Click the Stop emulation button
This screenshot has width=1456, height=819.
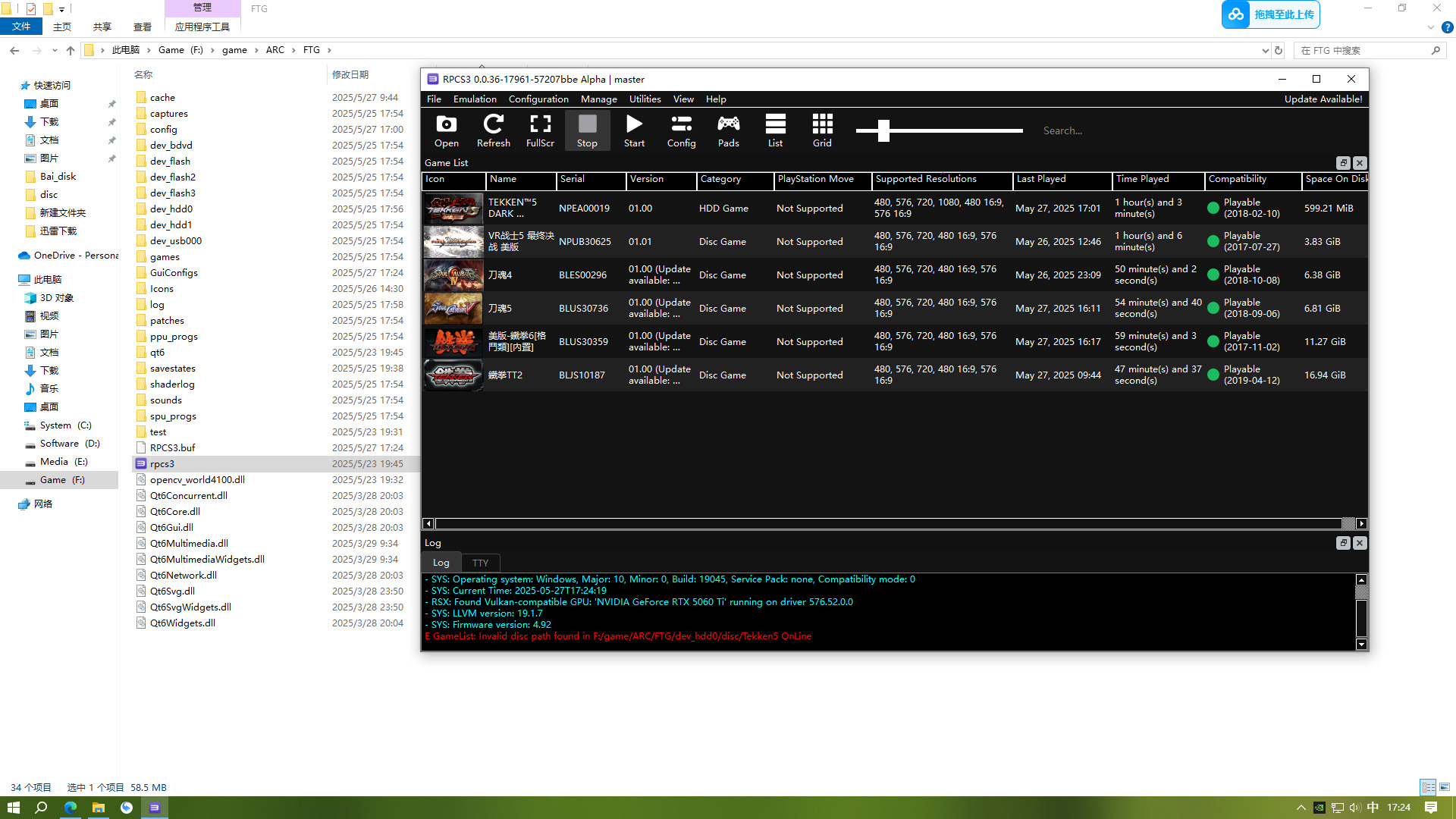(x=587, y=130)
